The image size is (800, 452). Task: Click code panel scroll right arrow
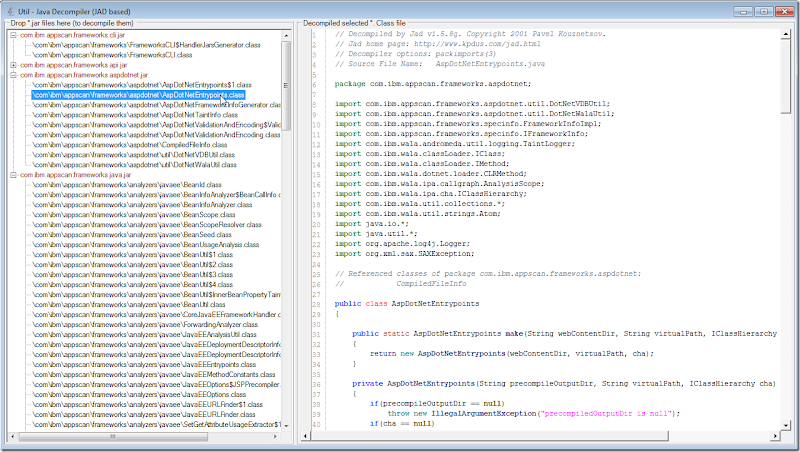[776, 436]
